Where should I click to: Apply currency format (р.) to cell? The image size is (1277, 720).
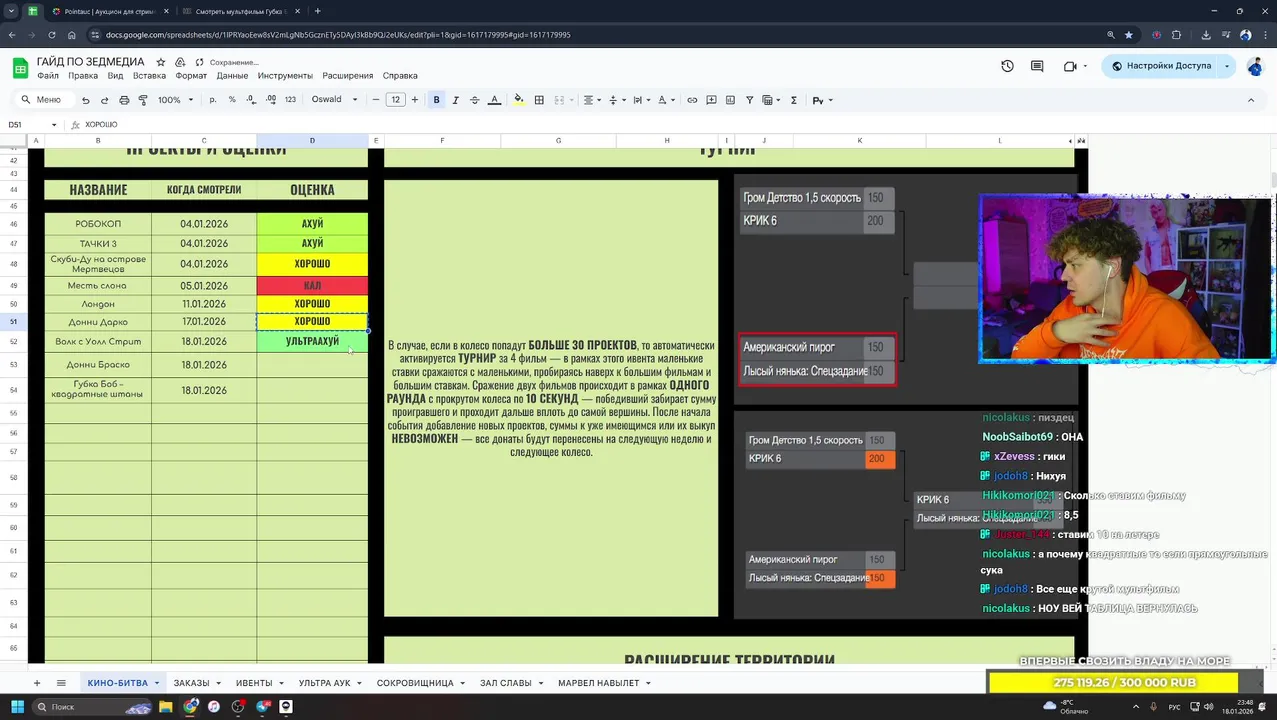tap(213, 100)
